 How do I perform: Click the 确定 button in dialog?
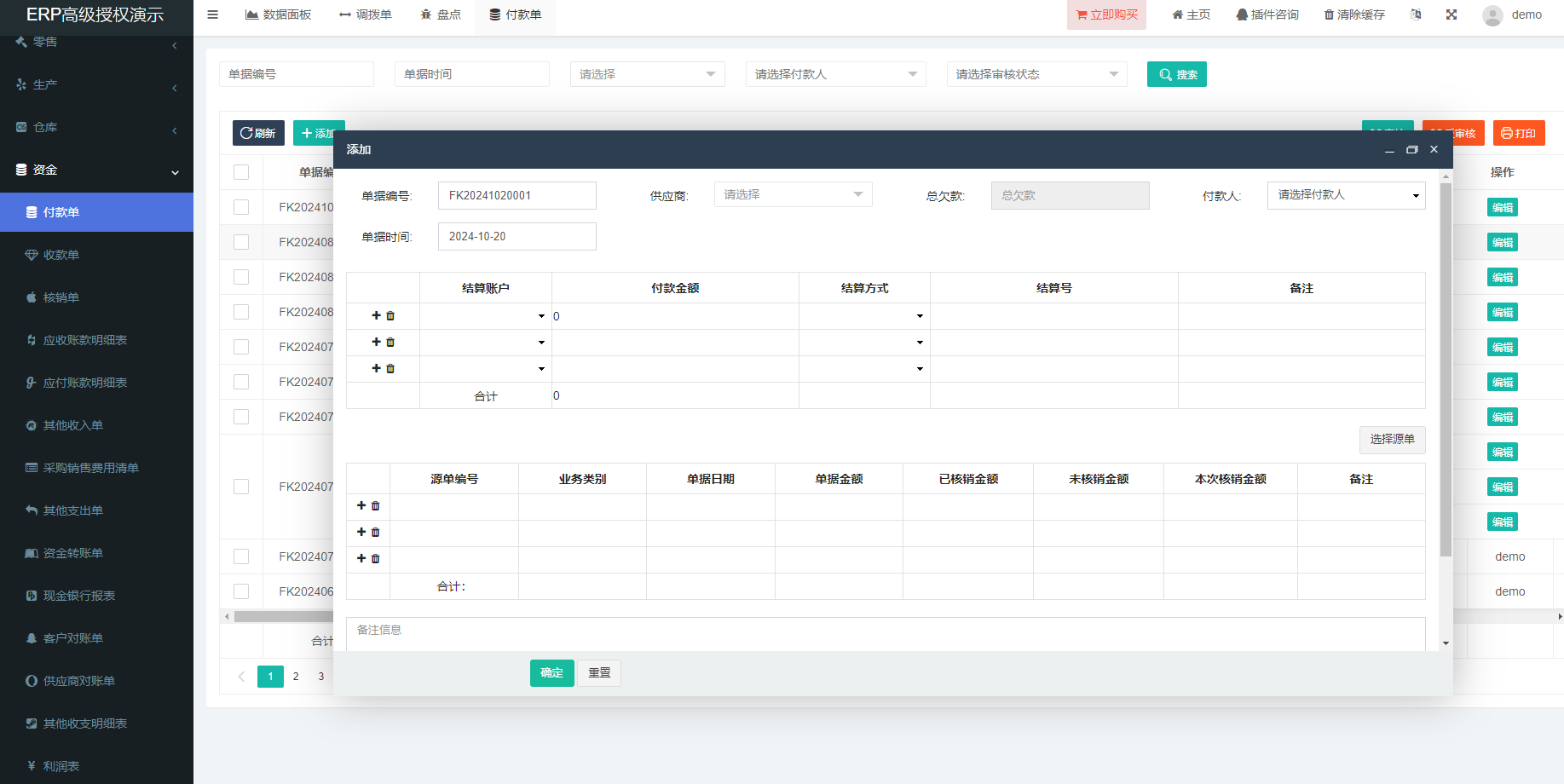click(551, 672)
